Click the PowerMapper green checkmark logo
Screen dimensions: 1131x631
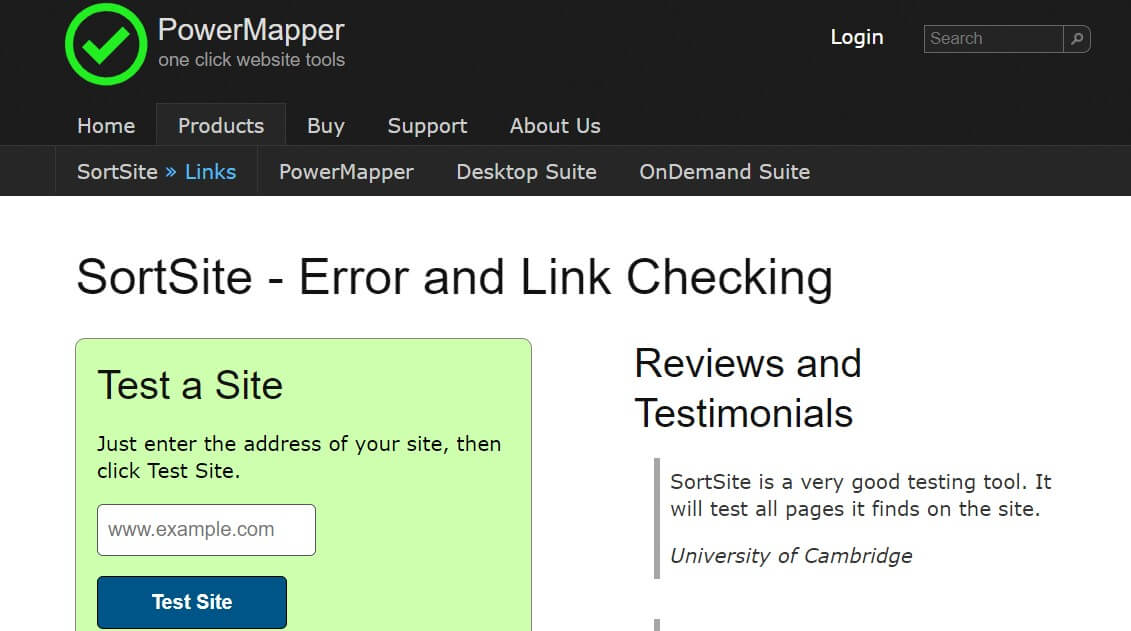(105, 44)
